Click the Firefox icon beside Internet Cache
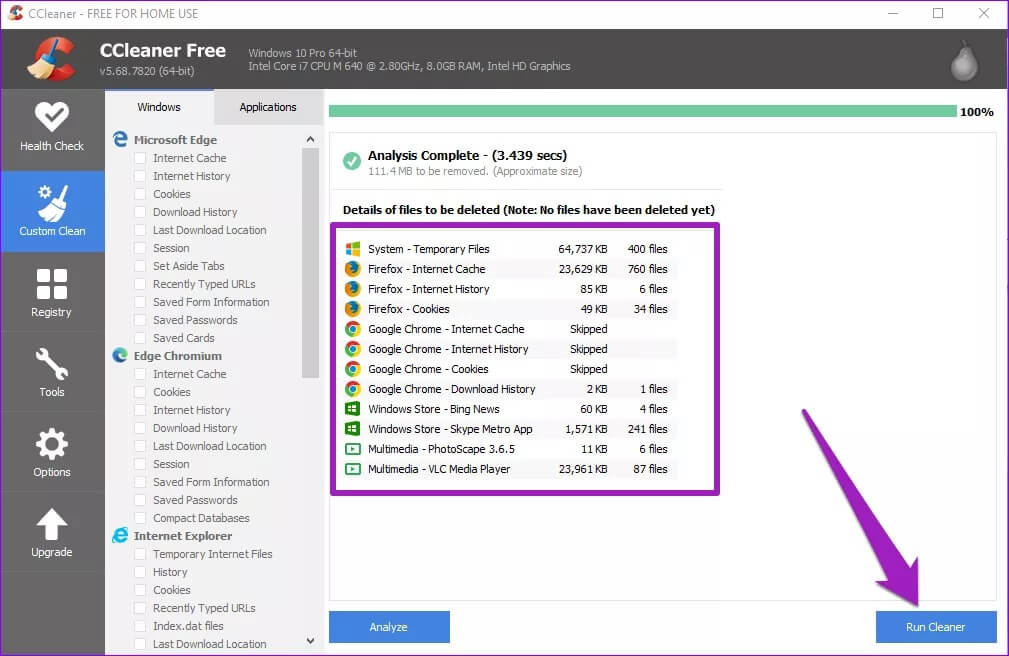 (x=353, y=268)
